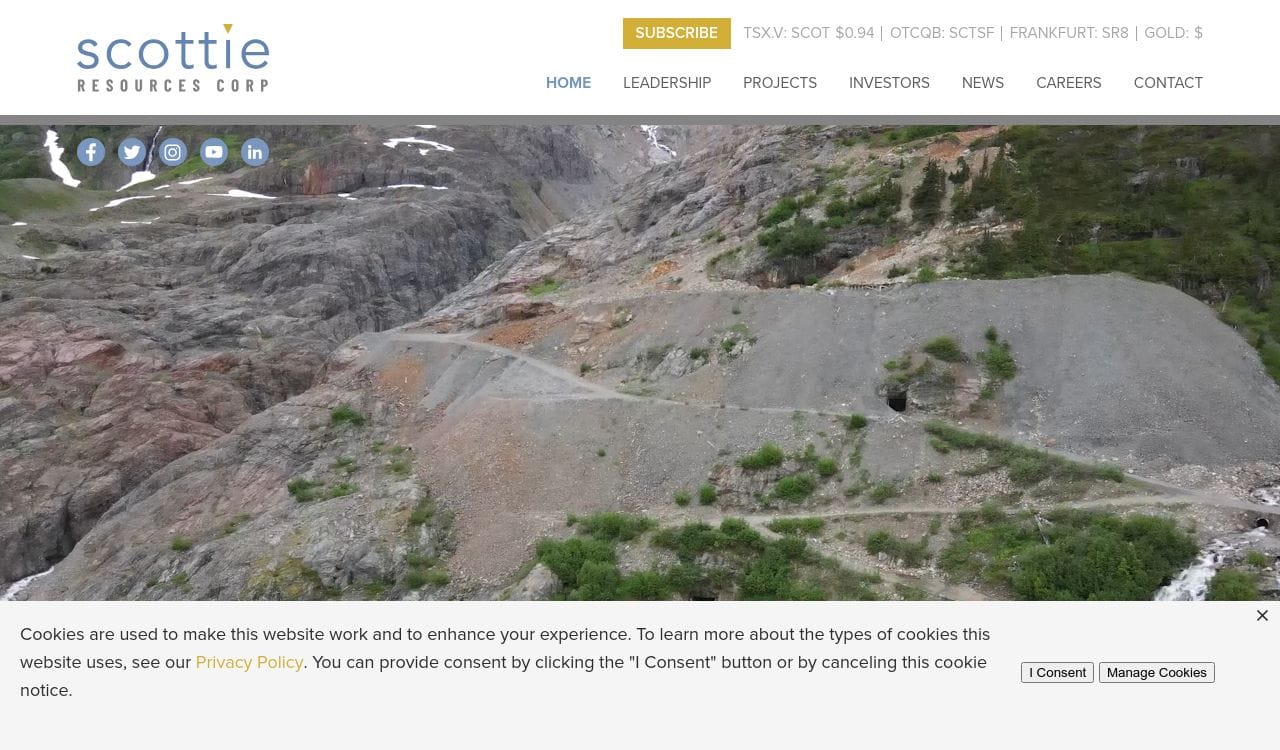Open the Facebook social icon
1280x750 pixels.
(x=91, y=152)
